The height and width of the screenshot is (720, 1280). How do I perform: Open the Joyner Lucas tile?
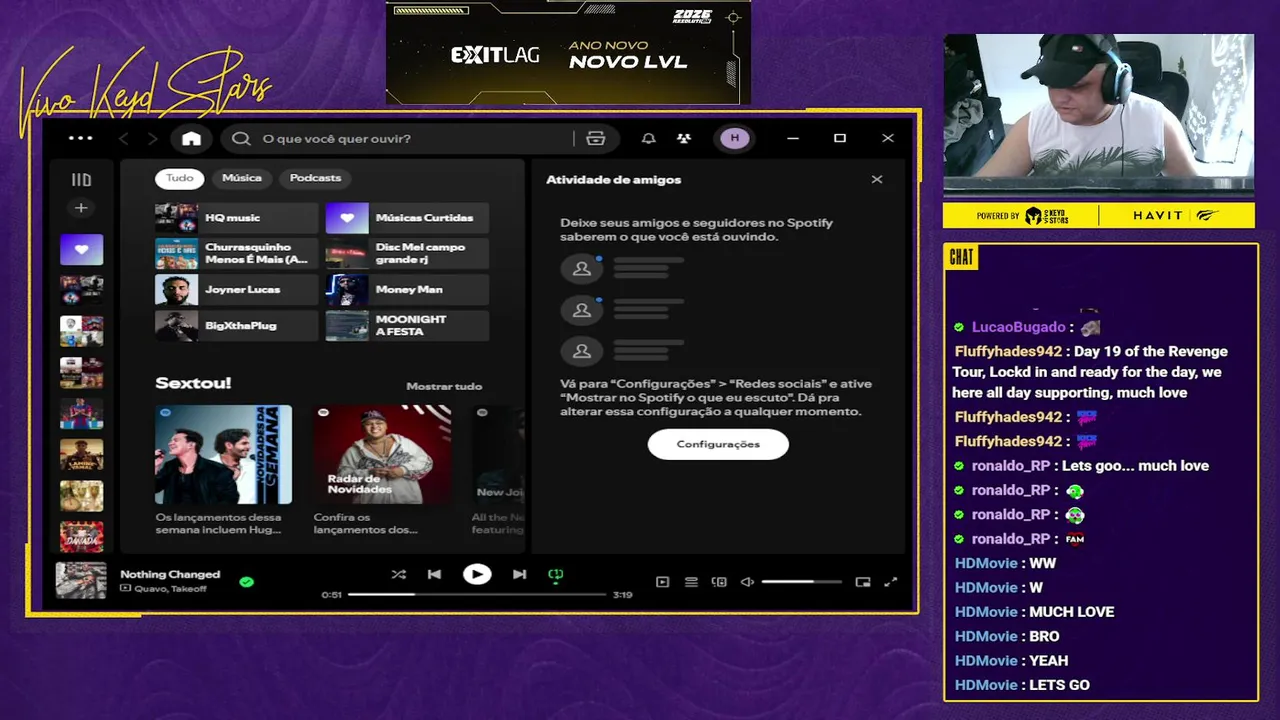[237, 290]
